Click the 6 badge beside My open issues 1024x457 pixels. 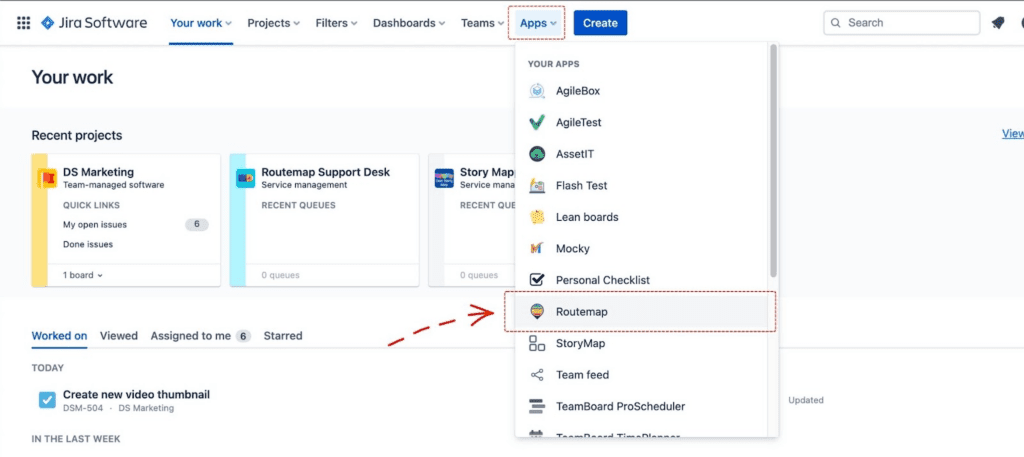click(x=197, y=225)
